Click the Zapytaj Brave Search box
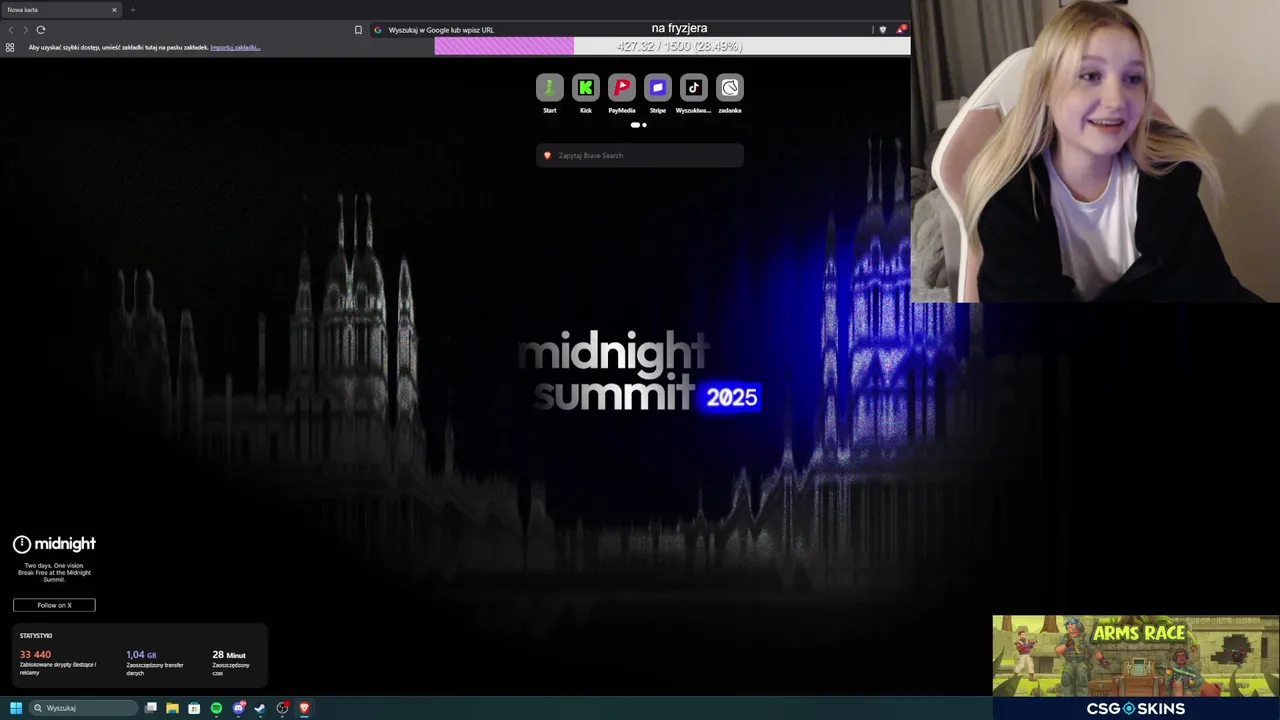Screen dimensions: 1280x720 640,155
